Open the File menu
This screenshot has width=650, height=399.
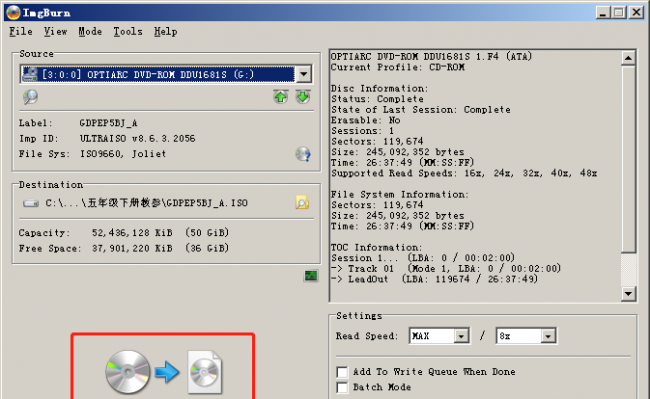pos(21,31)
